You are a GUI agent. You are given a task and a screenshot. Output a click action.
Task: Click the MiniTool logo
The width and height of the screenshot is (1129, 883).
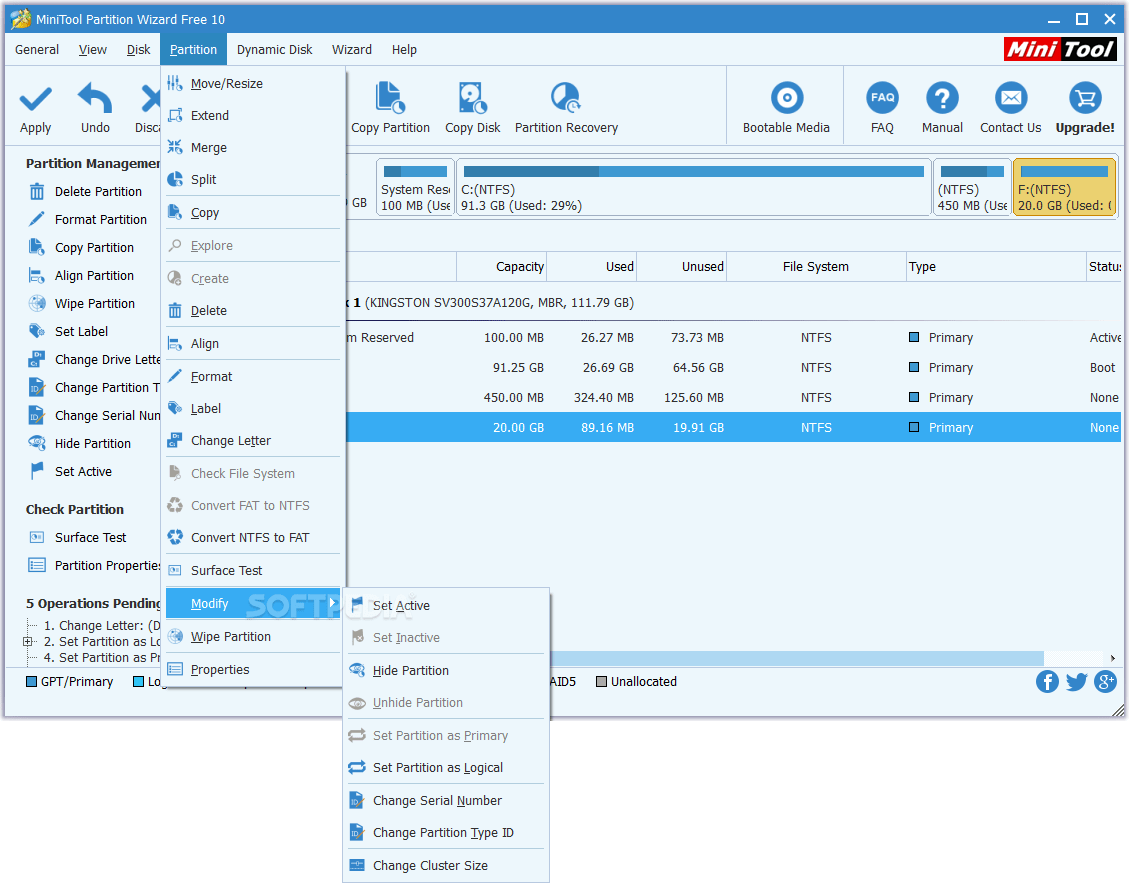tap(1060, 50)
